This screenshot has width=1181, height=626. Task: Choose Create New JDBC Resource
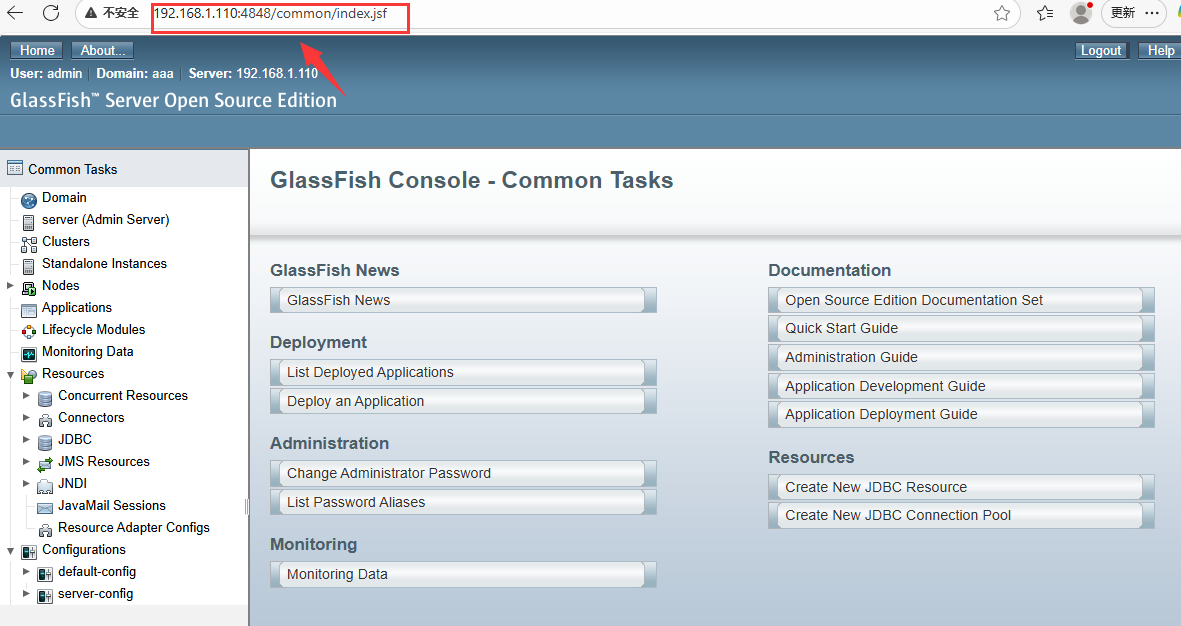(x=961, y=487)
